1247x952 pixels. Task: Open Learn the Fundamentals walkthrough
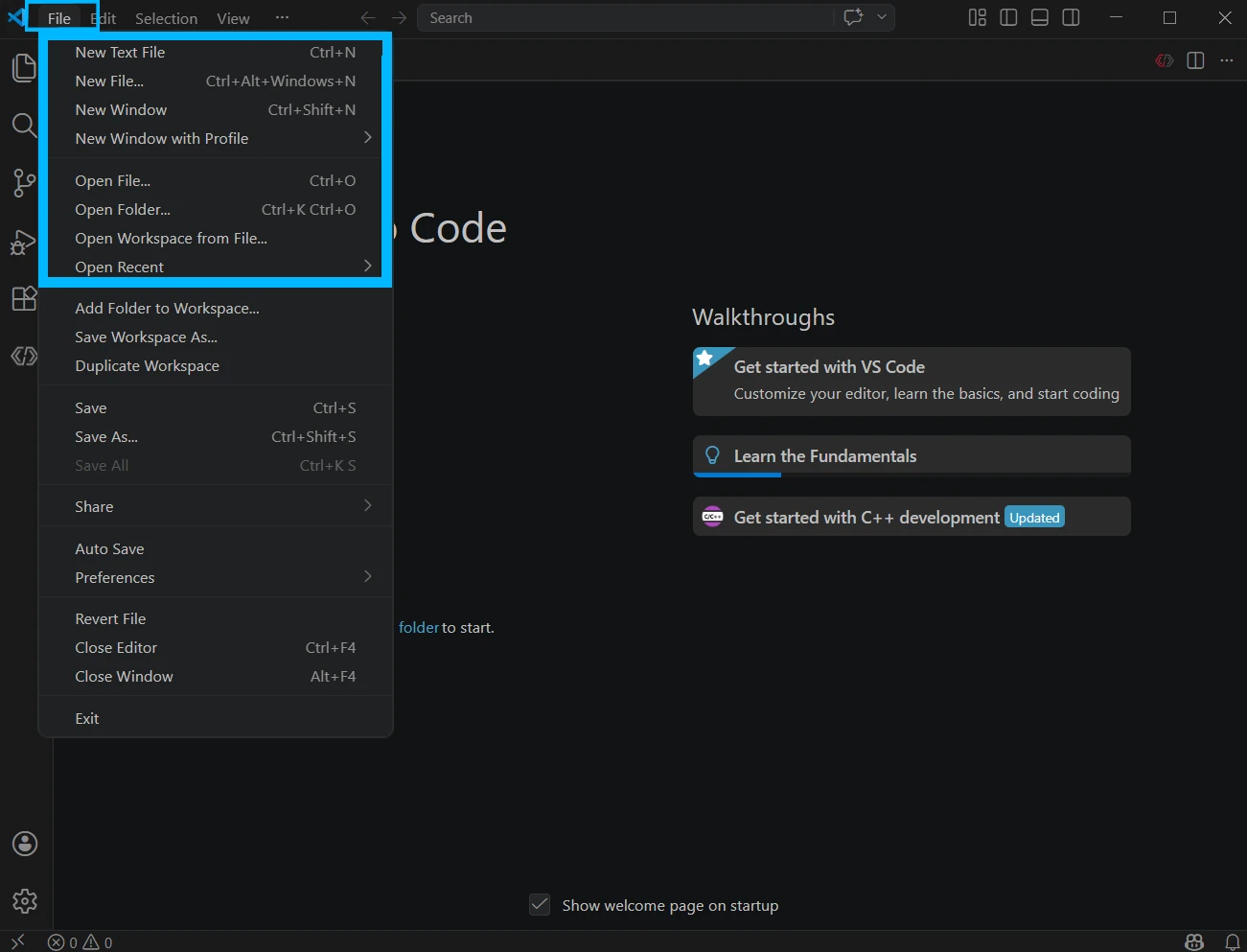[912, 456]
